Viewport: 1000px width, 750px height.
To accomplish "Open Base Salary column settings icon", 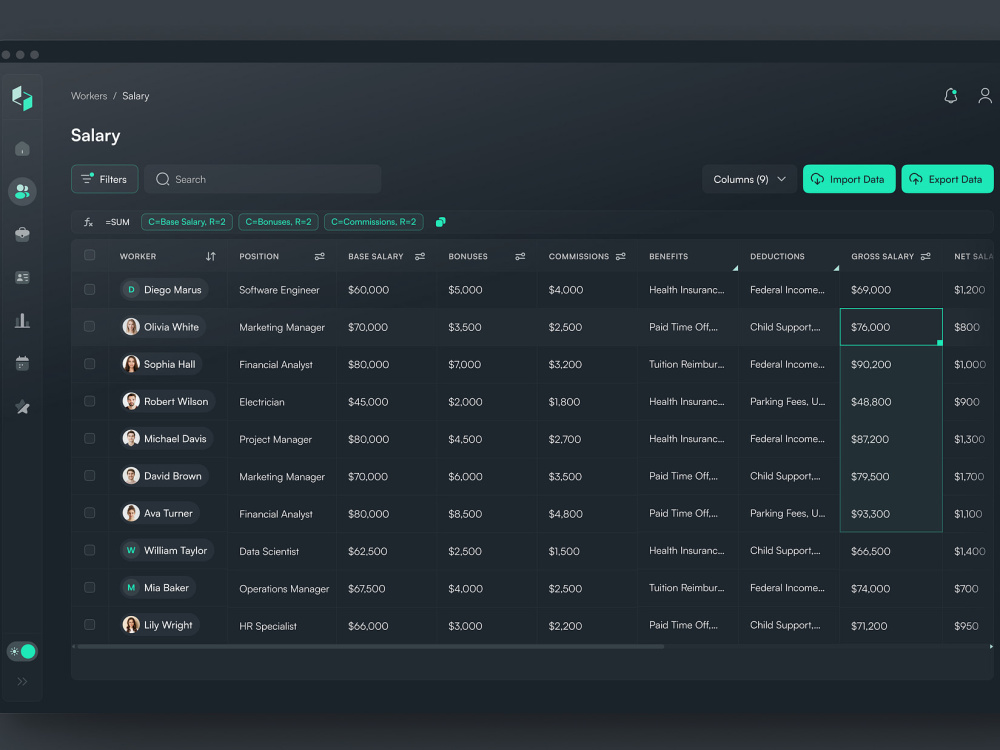I will 420,256.
